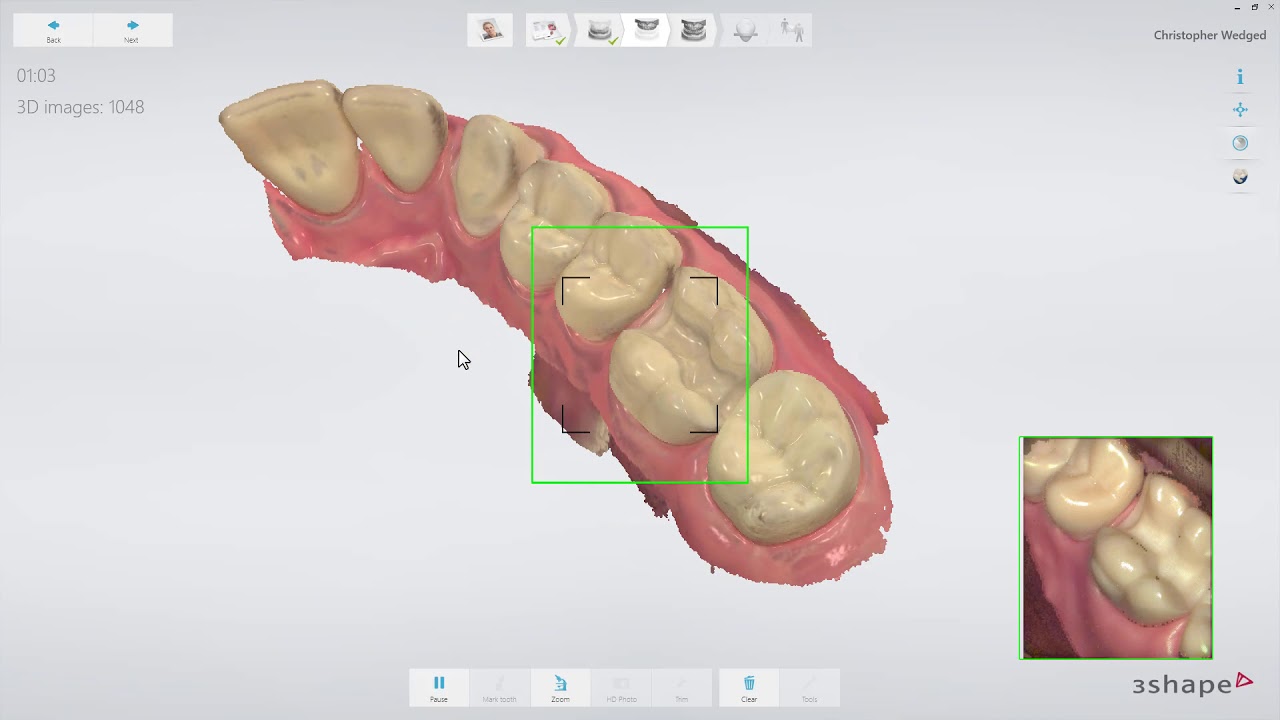Toggle the color texture tooth icon
The height and width of the screenshot is (720, 1280).
coord(1240,177)
